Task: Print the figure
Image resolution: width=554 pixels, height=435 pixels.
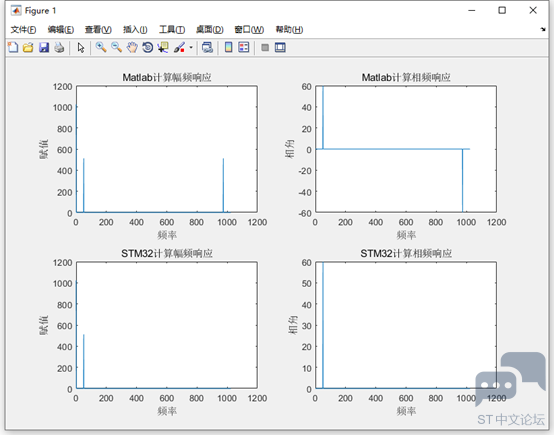Action: coord(59,47)
